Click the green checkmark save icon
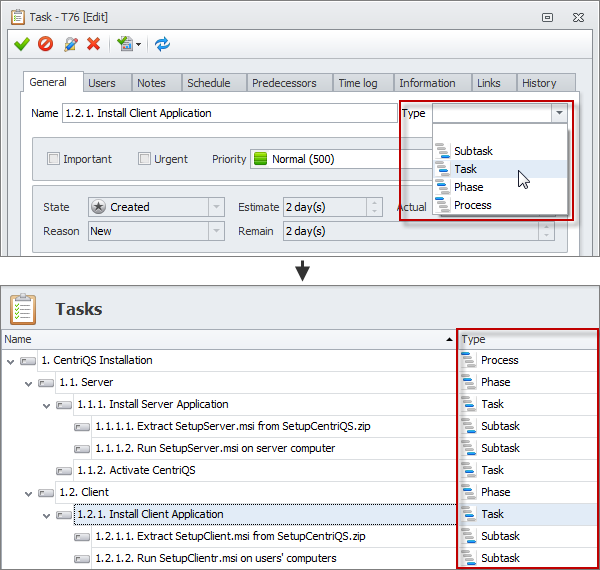Screen dimensions: 600x570 pos(21,44)
